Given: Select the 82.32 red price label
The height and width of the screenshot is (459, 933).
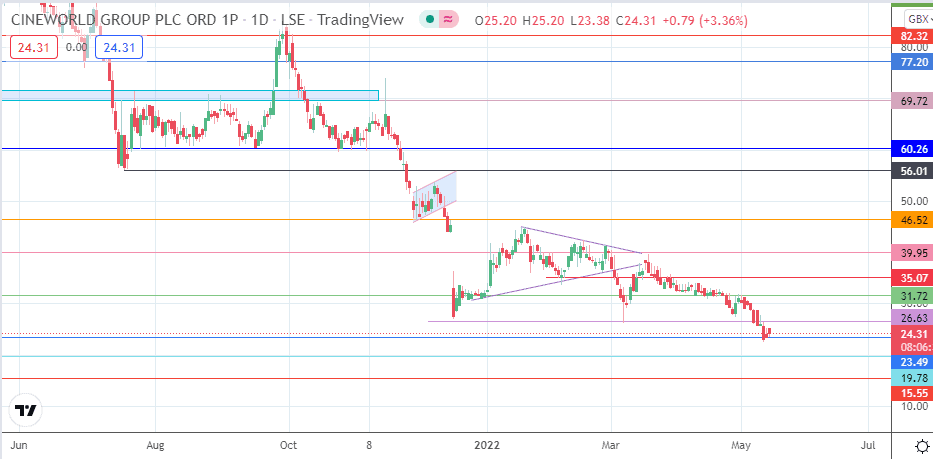Looking at the screenshot, I should pyautogui.click(x=912, y=36).
